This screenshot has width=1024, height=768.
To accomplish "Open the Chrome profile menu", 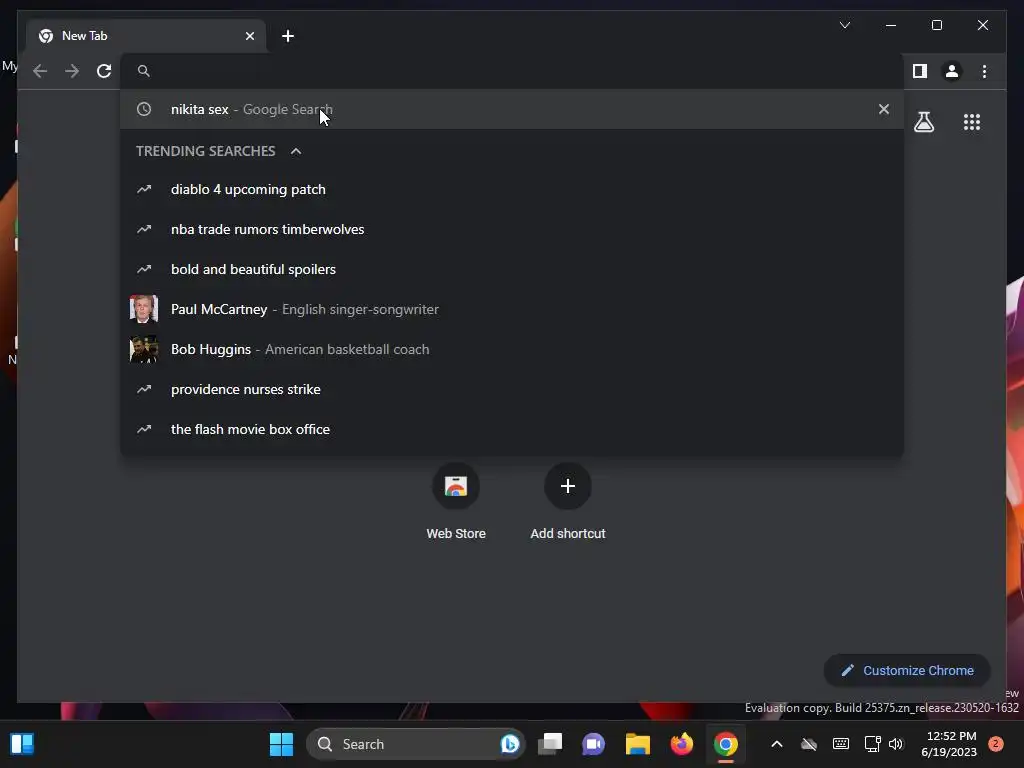I will (x=952, y=71).
